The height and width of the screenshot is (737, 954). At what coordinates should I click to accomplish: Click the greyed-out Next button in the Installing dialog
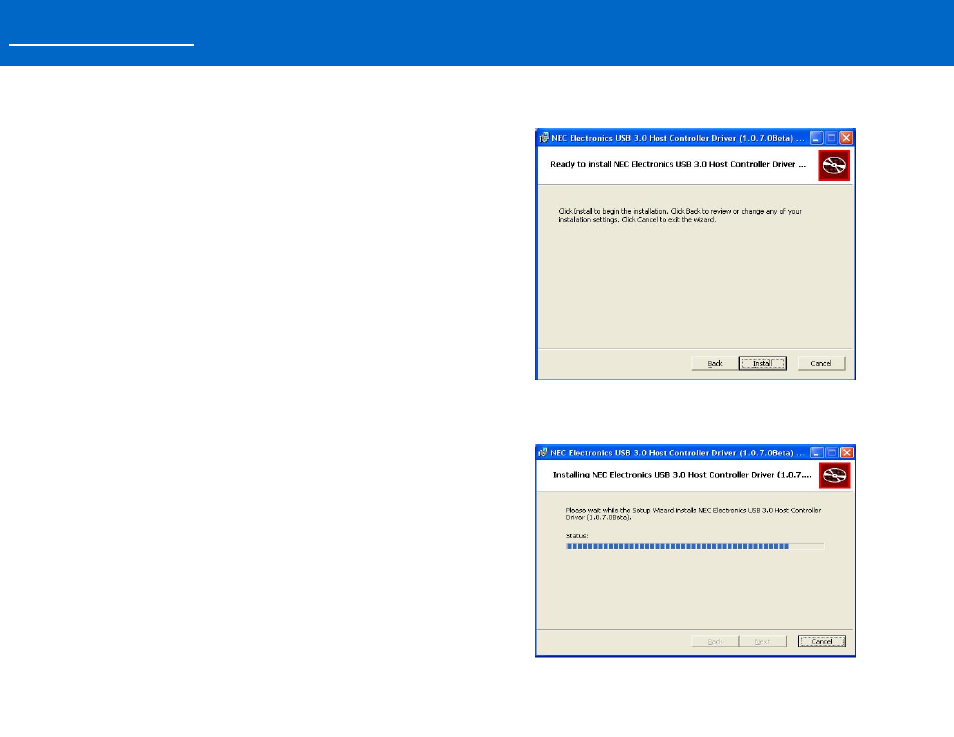[762, 641]
